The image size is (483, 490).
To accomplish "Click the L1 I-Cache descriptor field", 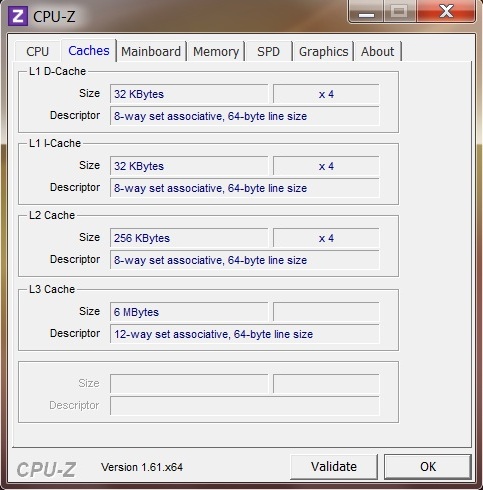I will coord(244,188).
